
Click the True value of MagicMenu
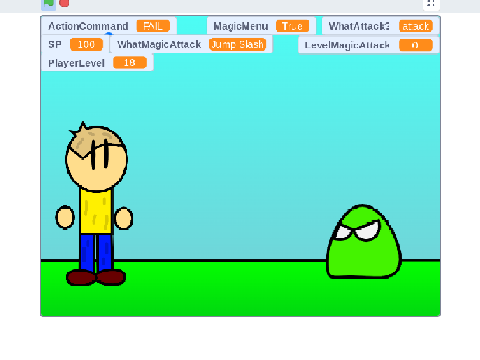[292, 26]
